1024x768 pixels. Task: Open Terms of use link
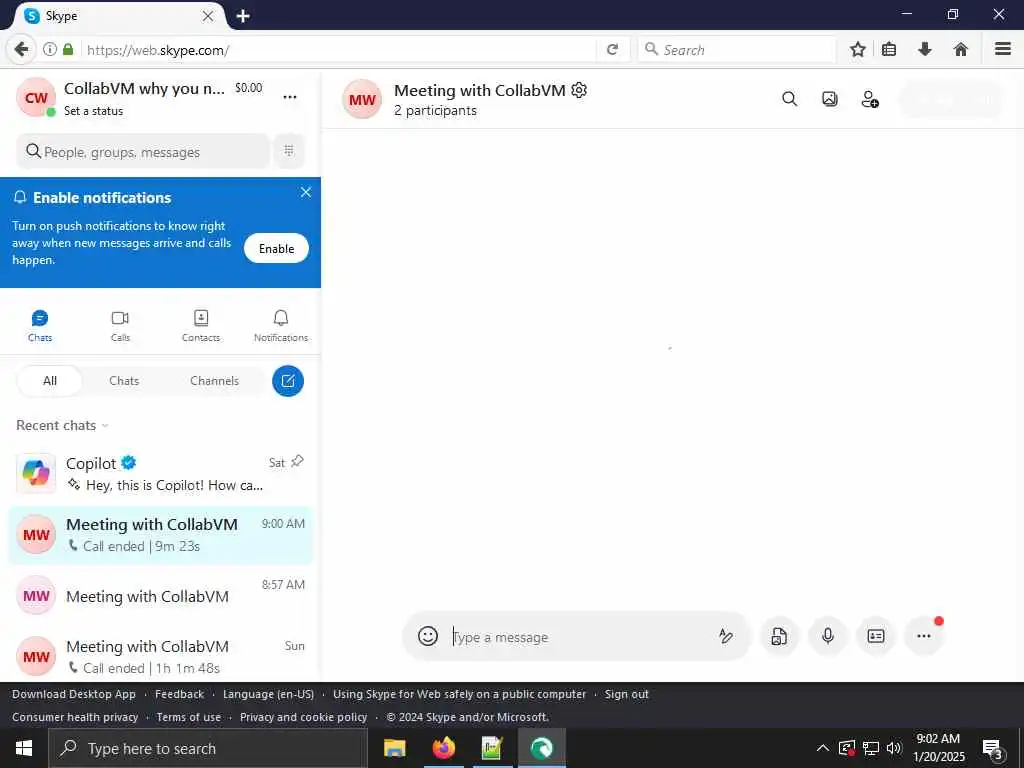pyautogui.click(x=189, y=717)
